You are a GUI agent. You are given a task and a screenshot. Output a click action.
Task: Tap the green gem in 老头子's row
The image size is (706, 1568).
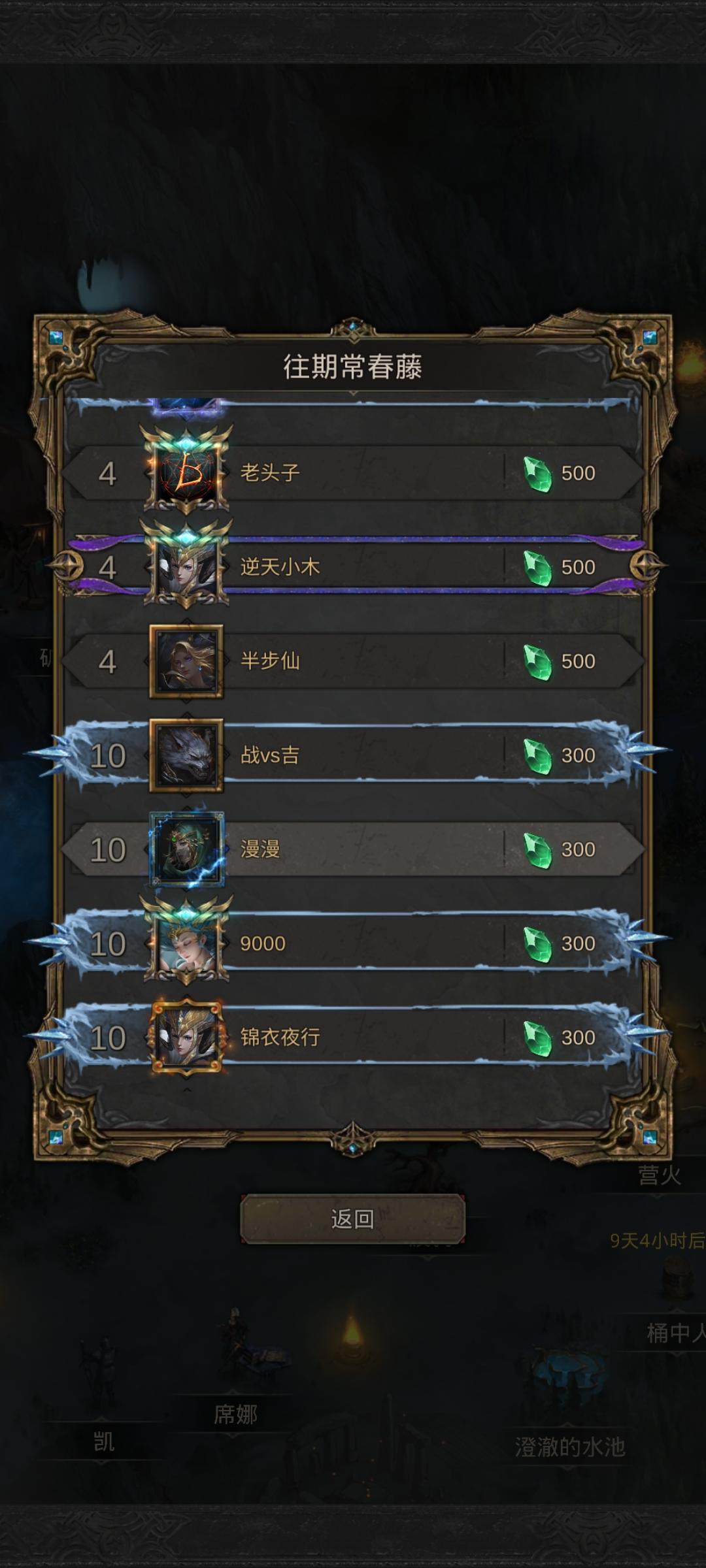coord(538,474)
